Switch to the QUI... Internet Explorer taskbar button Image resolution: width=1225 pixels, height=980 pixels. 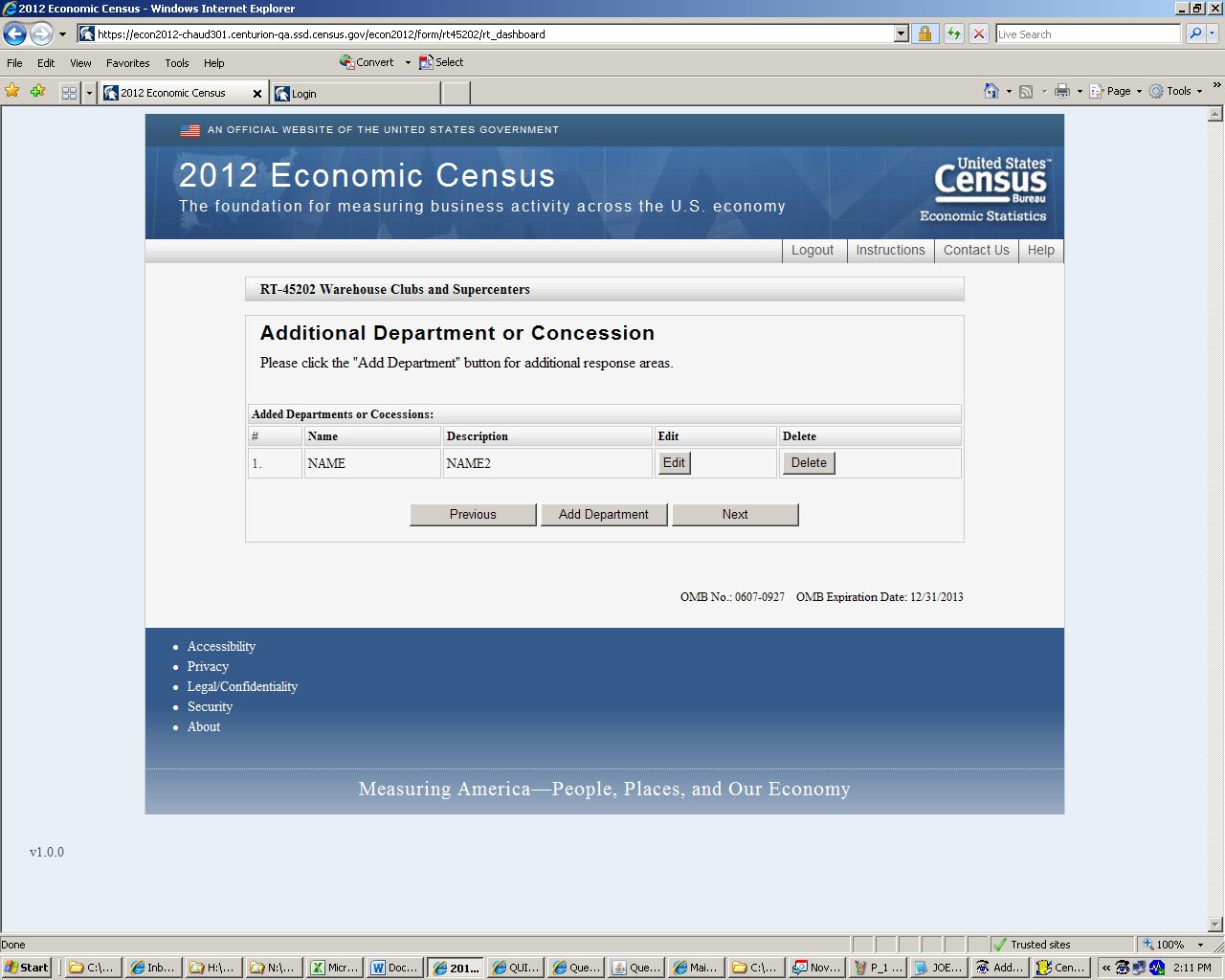[515, 968]
